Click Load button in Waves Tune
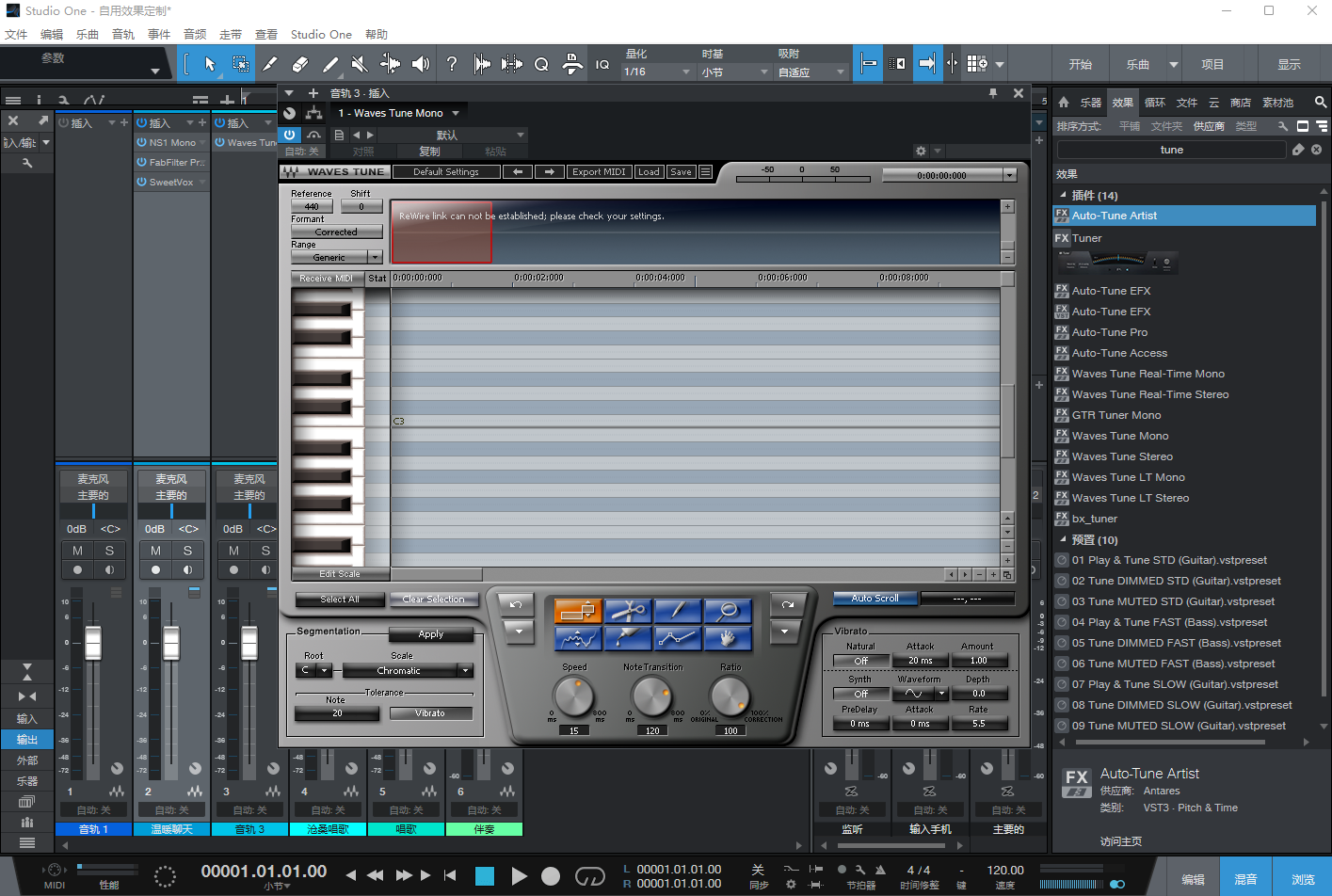The height and width of the screenshot is (896, 1332). (649, 172)
